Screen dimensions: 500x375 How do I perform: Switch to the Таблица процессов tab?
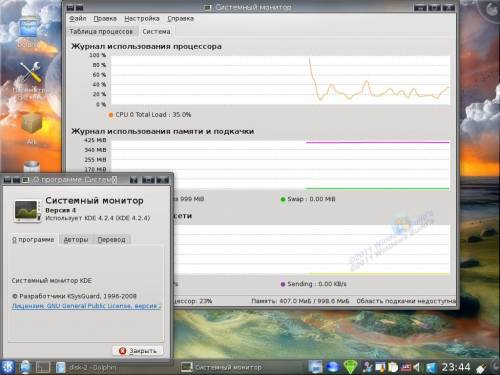click(101, 32)
